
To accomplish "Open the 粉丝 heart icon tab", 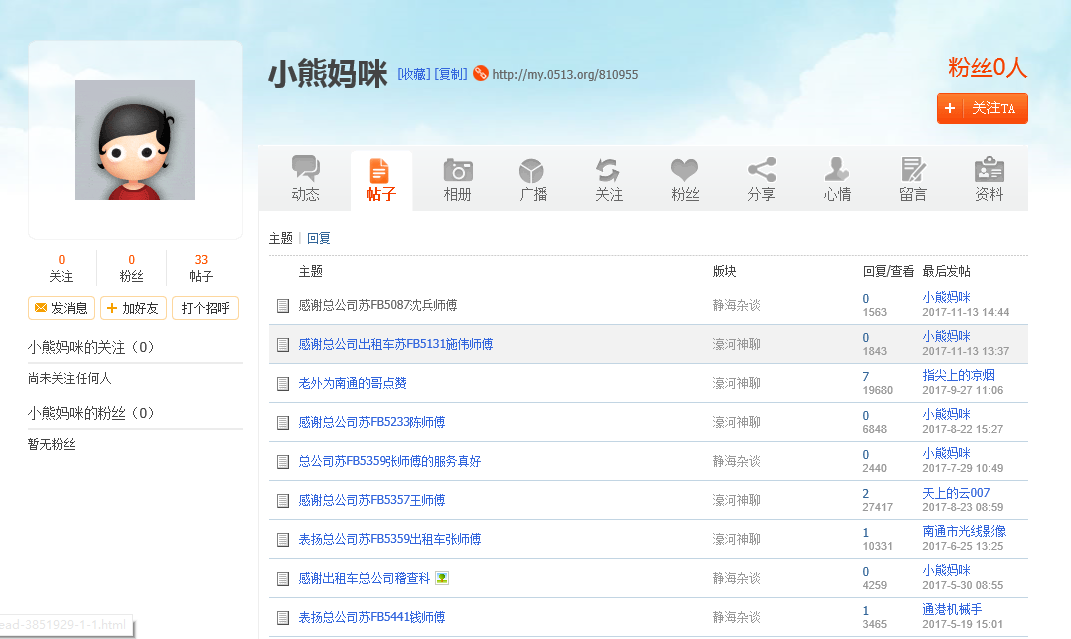I will pos(684,170).
